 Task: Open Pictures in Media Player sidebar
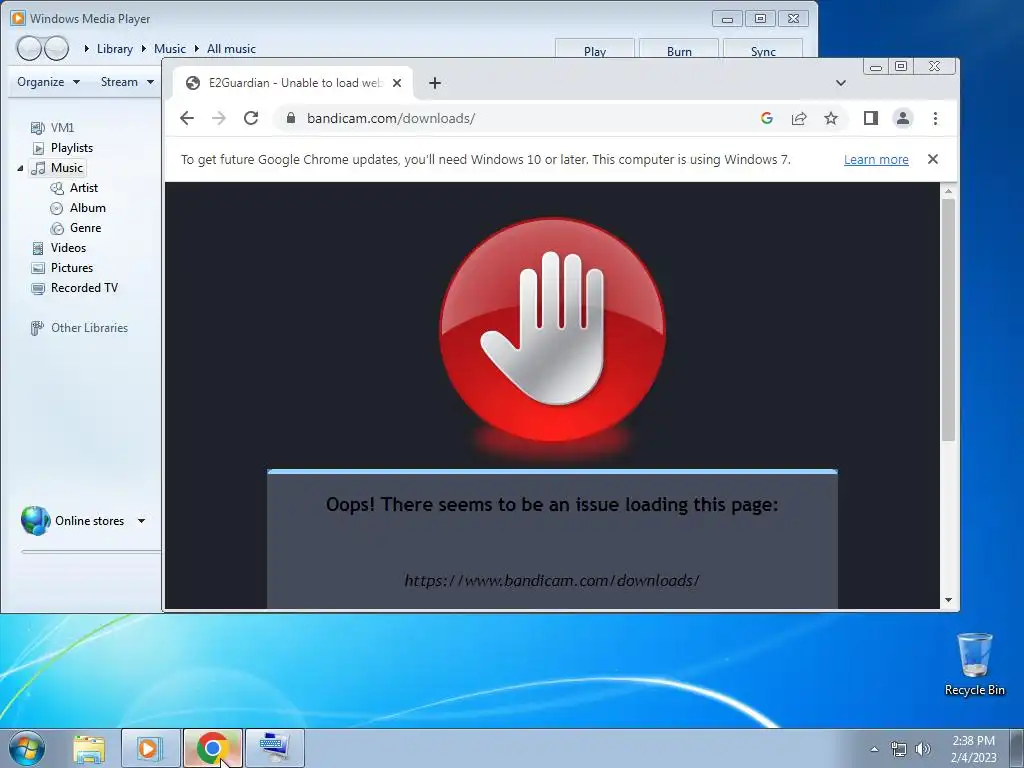pyautogui.click(x=62, y=268)
